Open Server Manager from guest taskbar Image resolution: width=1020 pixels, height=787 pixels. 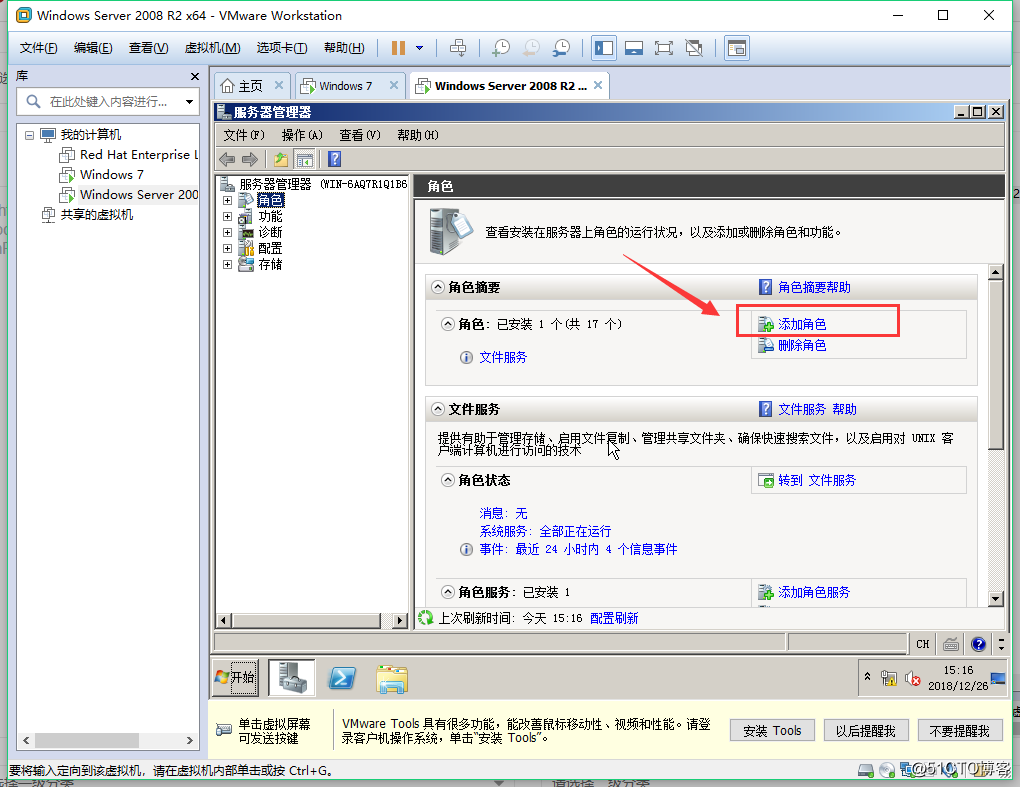292,677
